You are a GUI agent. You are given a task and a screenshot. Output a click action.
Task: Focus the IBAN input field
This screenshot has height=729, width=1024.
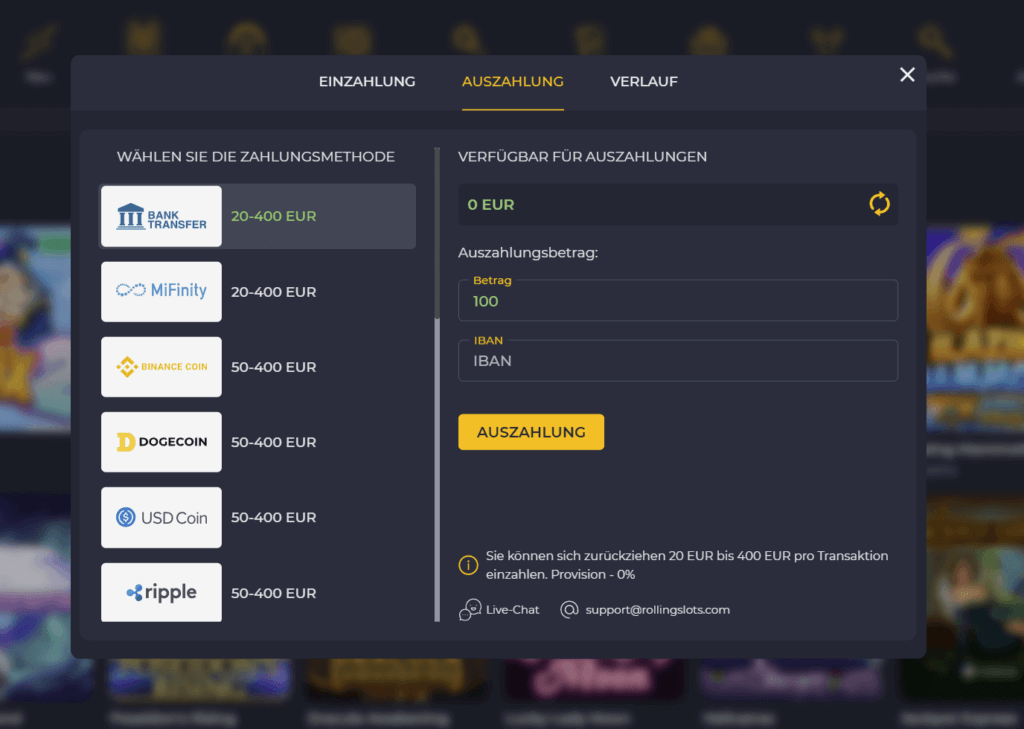(678, 361)
